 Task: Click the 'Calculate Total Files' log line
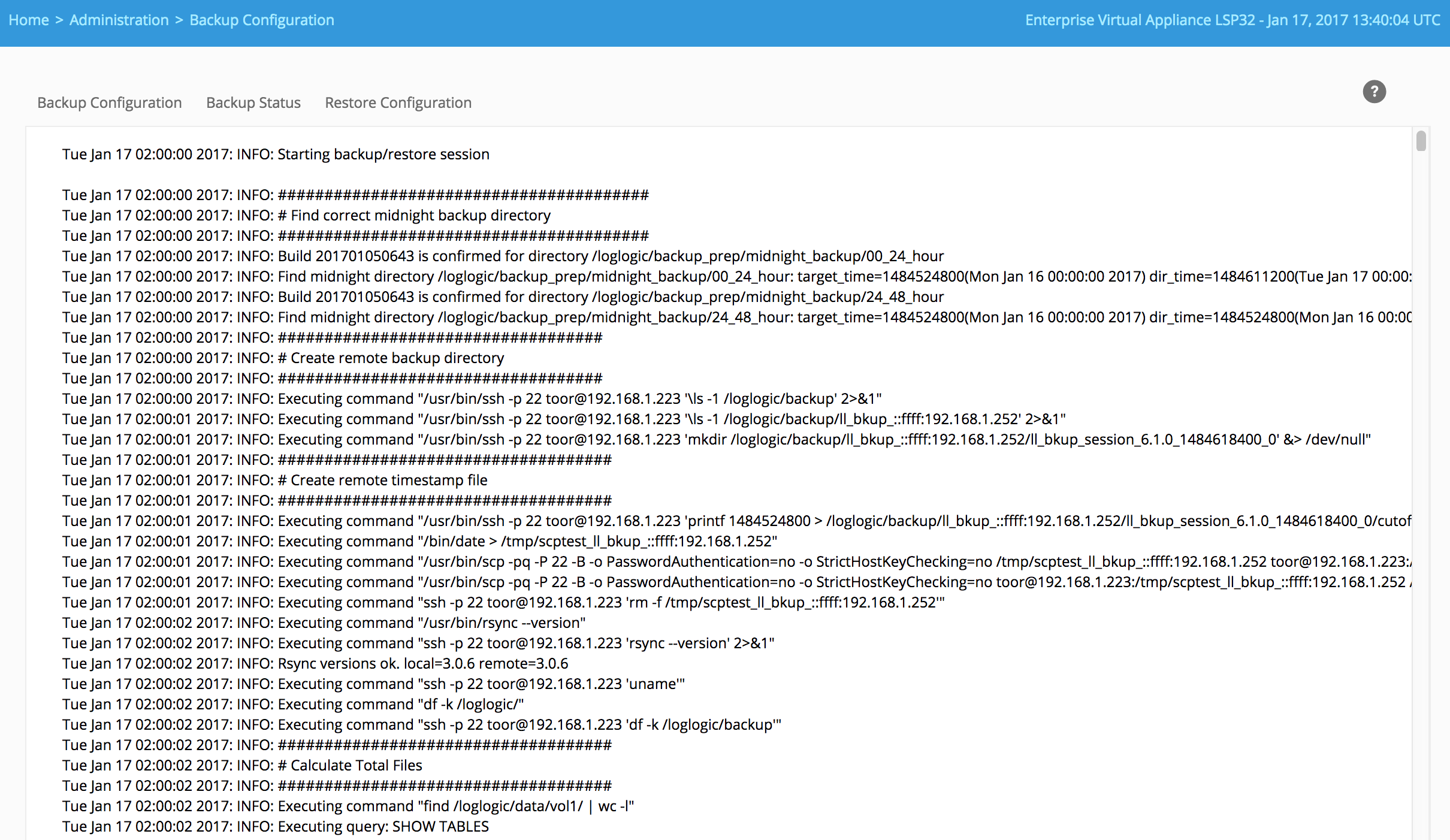242,765
